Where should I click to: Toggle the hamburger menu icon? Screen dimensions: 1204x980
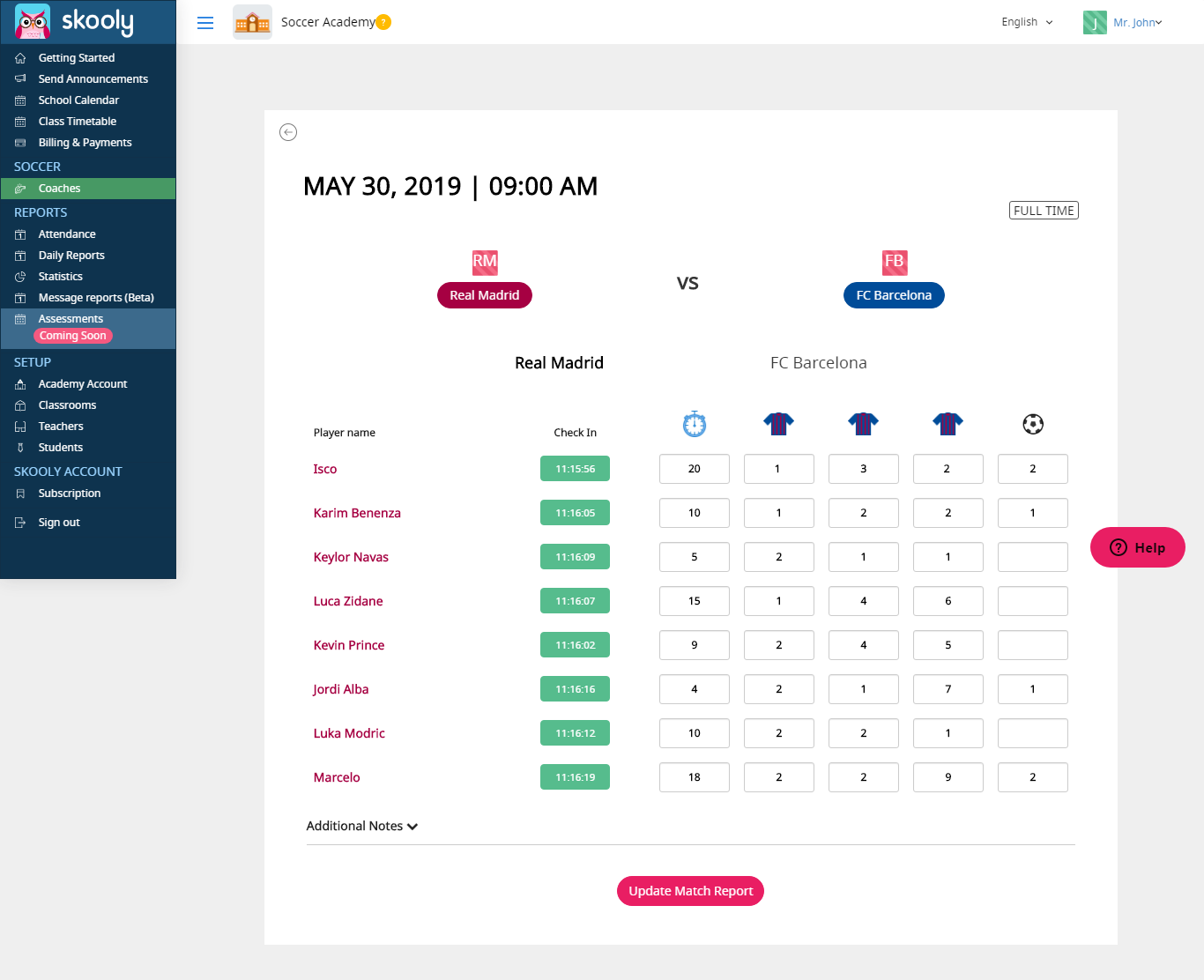205,23
